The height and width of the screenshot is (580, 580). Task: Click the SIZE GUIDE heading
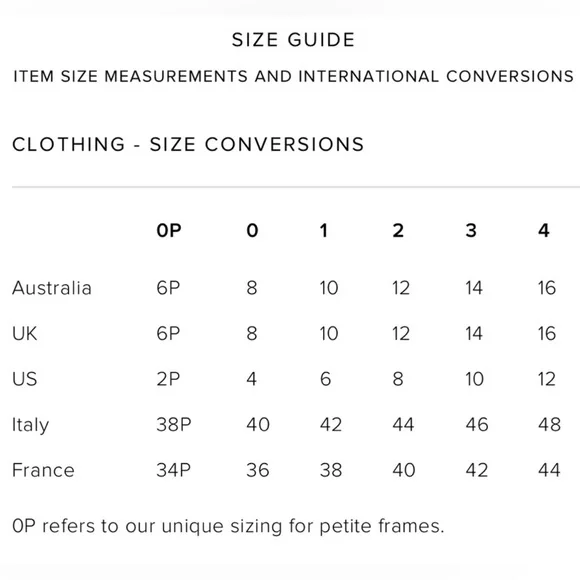click(293, 40)
